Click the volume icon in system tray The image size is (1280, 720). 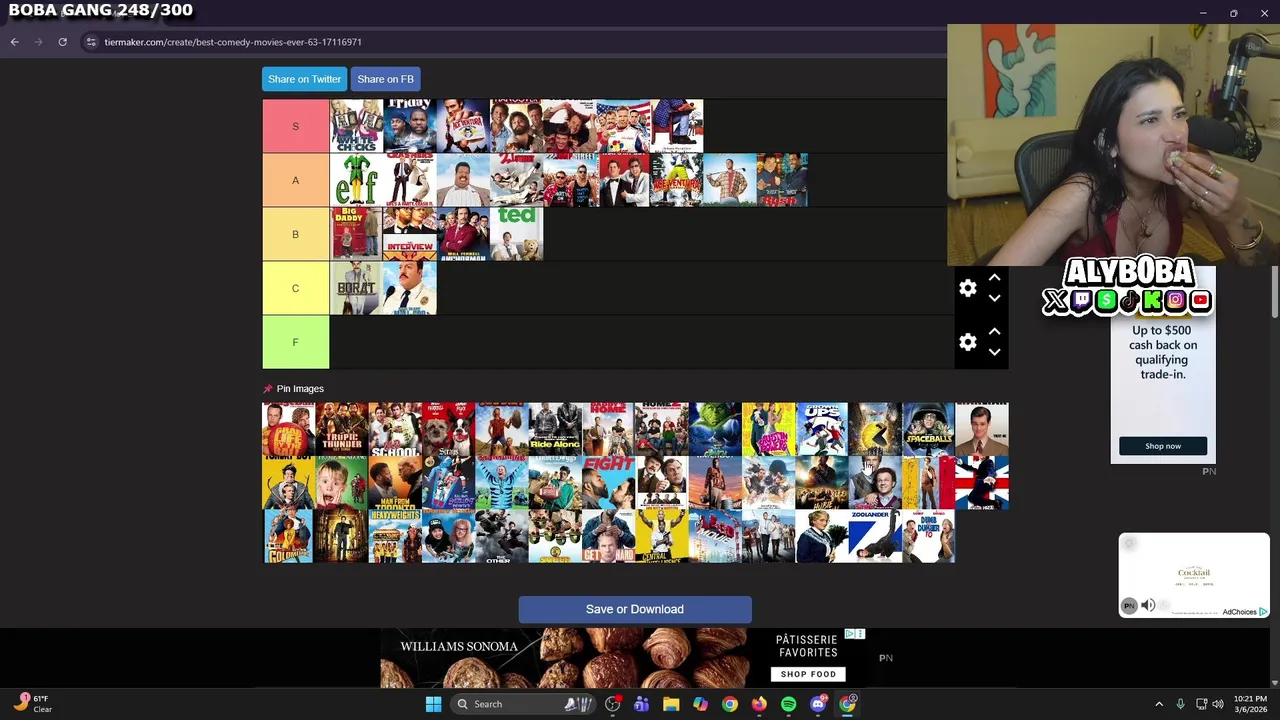1218,704
